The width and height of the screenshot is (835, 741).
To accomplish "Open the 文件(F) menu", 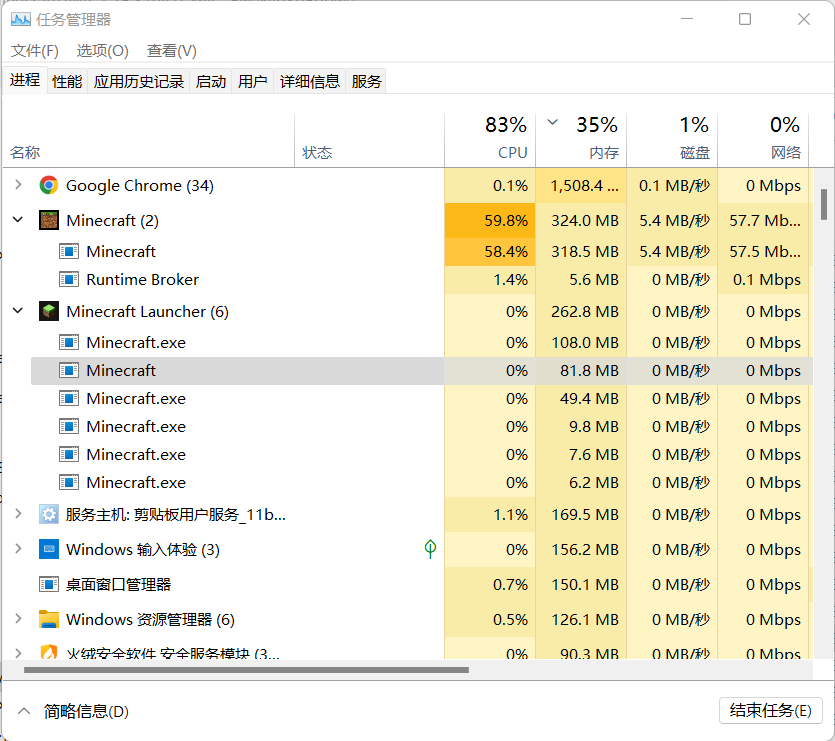I will [35, 51].
